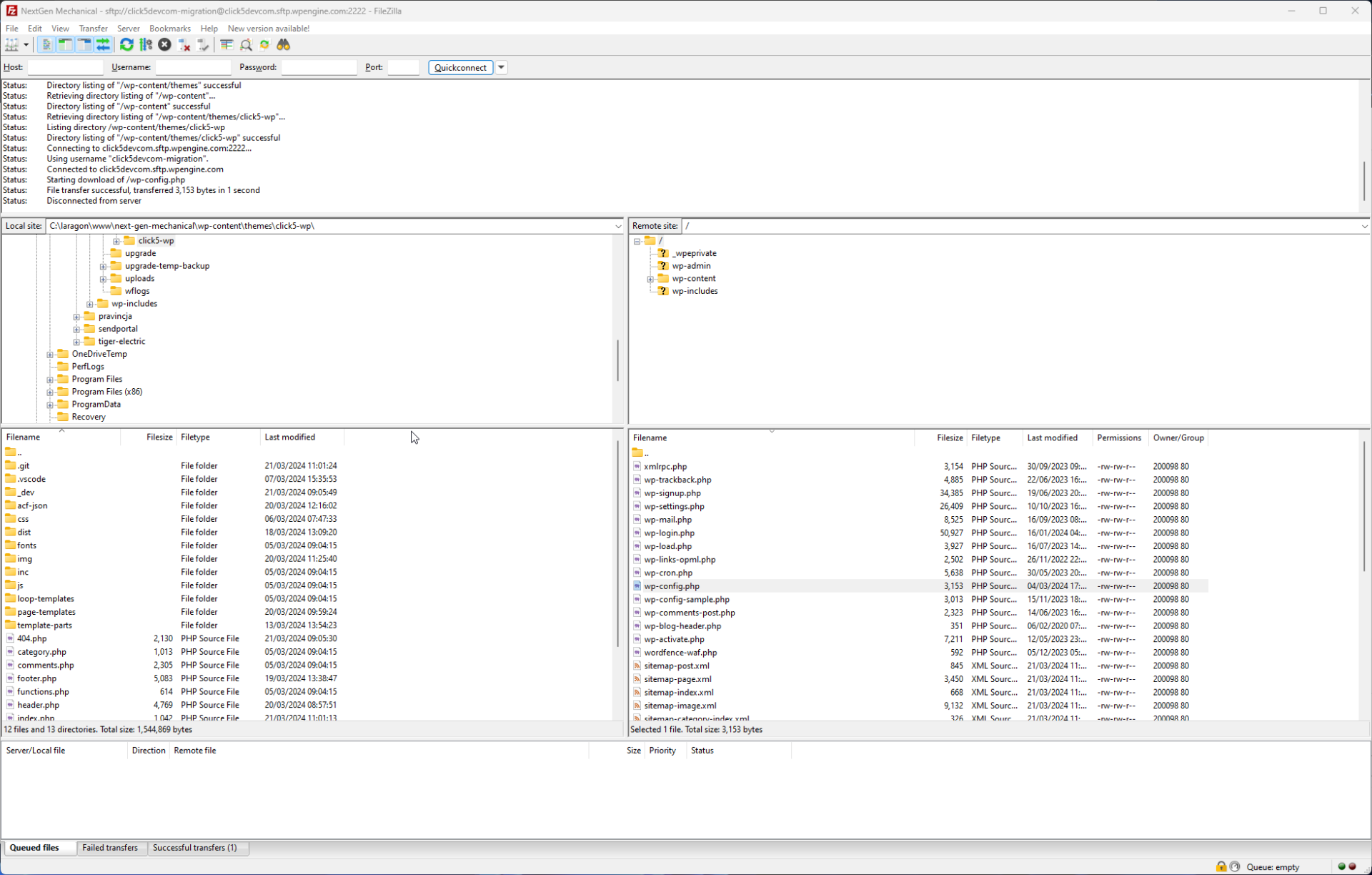Screen dimensions: 1372x875
Task: Open the Local site path dropdown
Action: coord(618,226)
